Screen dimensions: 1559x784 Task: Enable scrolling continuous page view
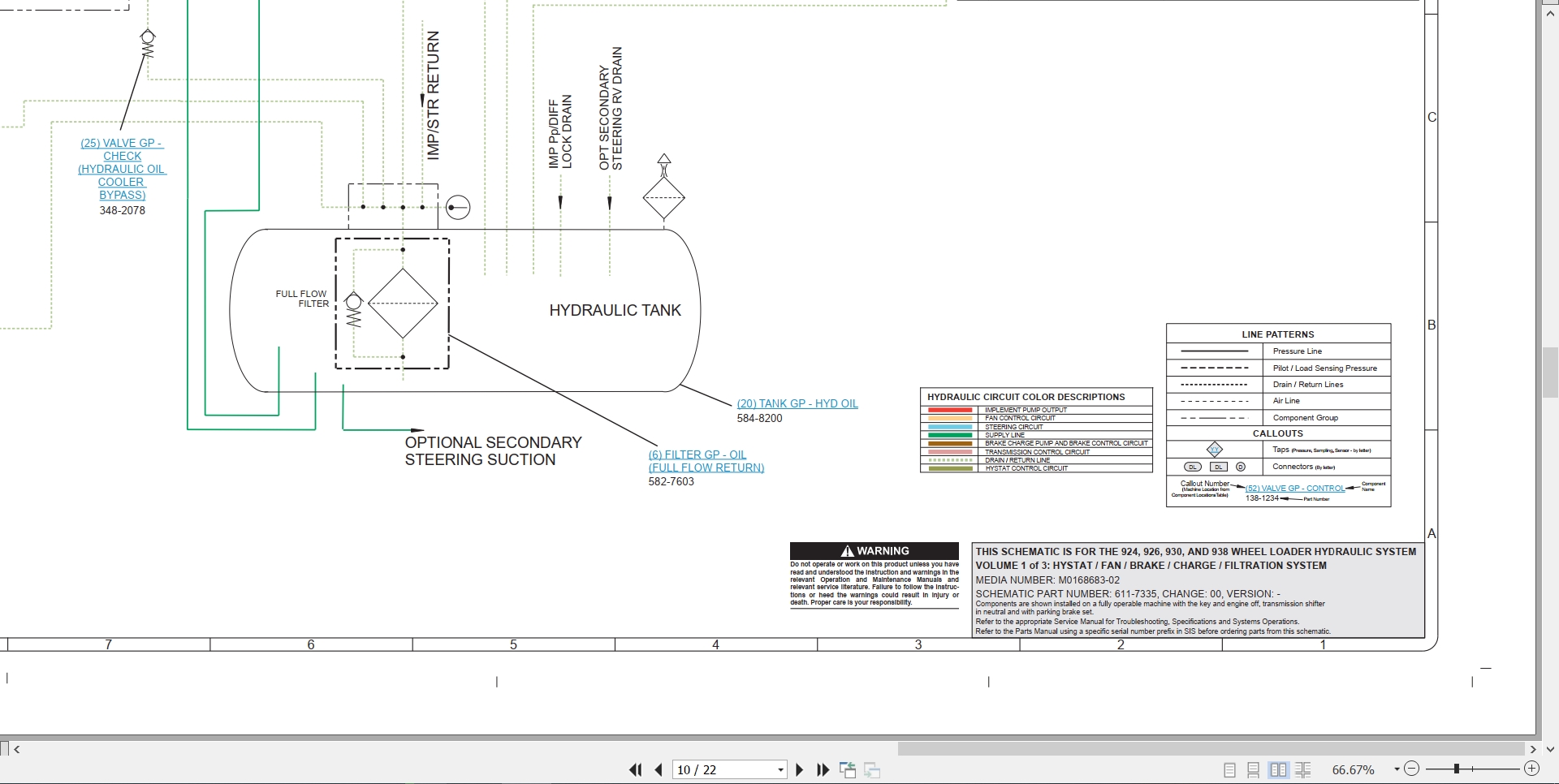click(1254, 770)
